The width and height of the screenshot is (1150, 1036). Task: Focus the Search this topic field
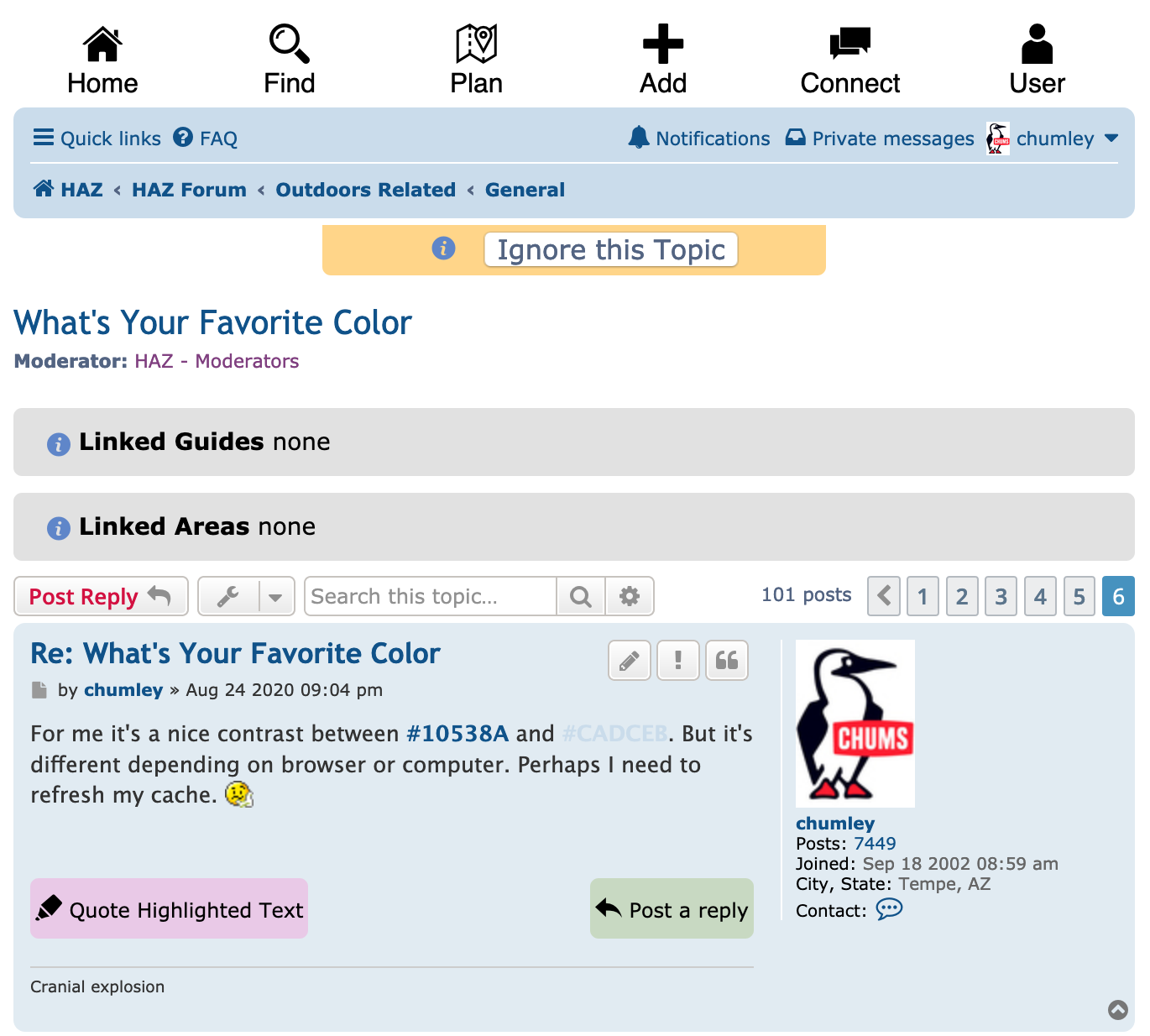(x=430, y=597)
